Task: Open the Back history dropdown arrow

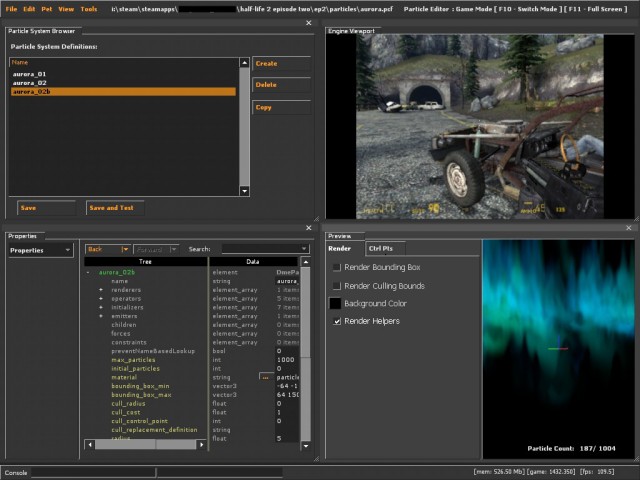Action: [x=125, y=249]
